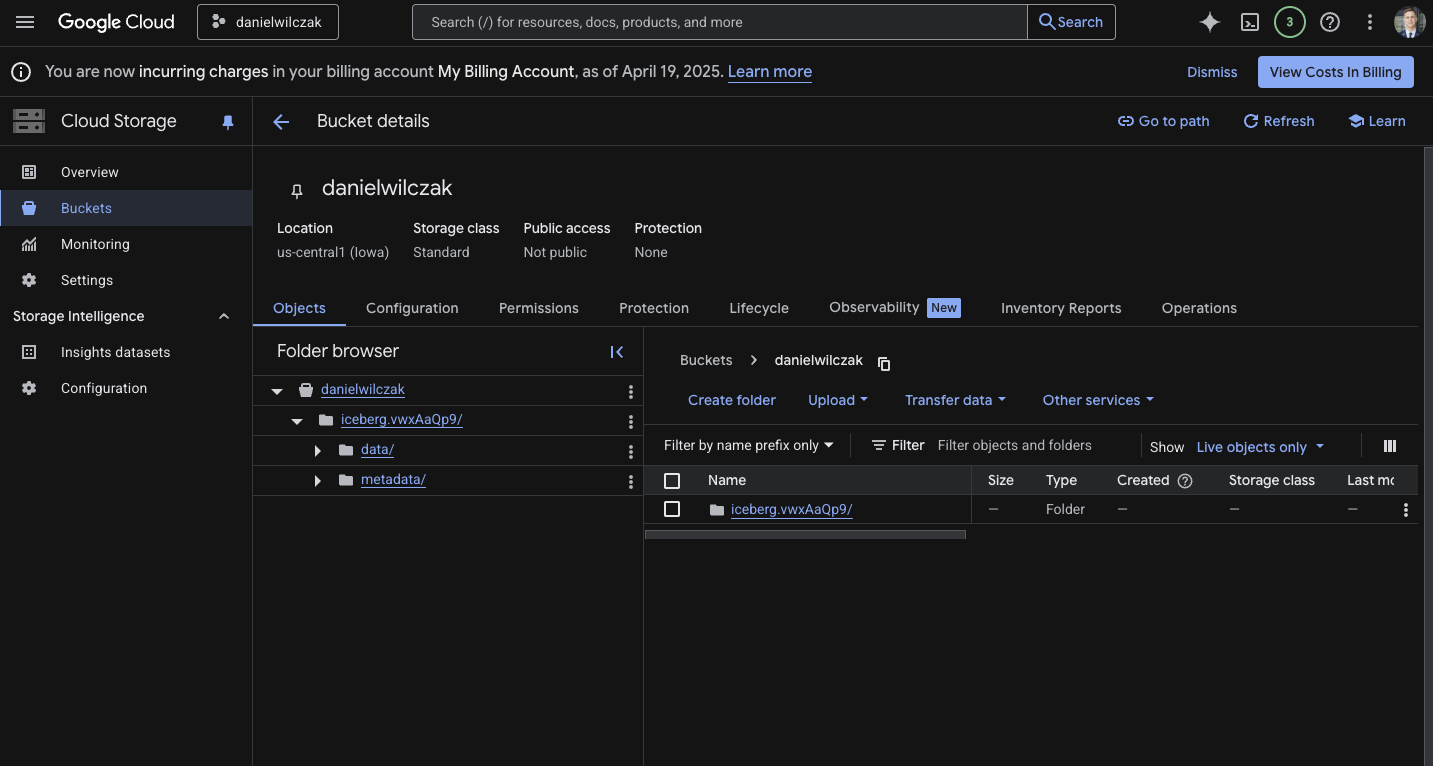Image resolution: width=1433 pixels, height=766 pixels.
Task: Switch to the Lifecycle tab
Action: coord(759,308)
